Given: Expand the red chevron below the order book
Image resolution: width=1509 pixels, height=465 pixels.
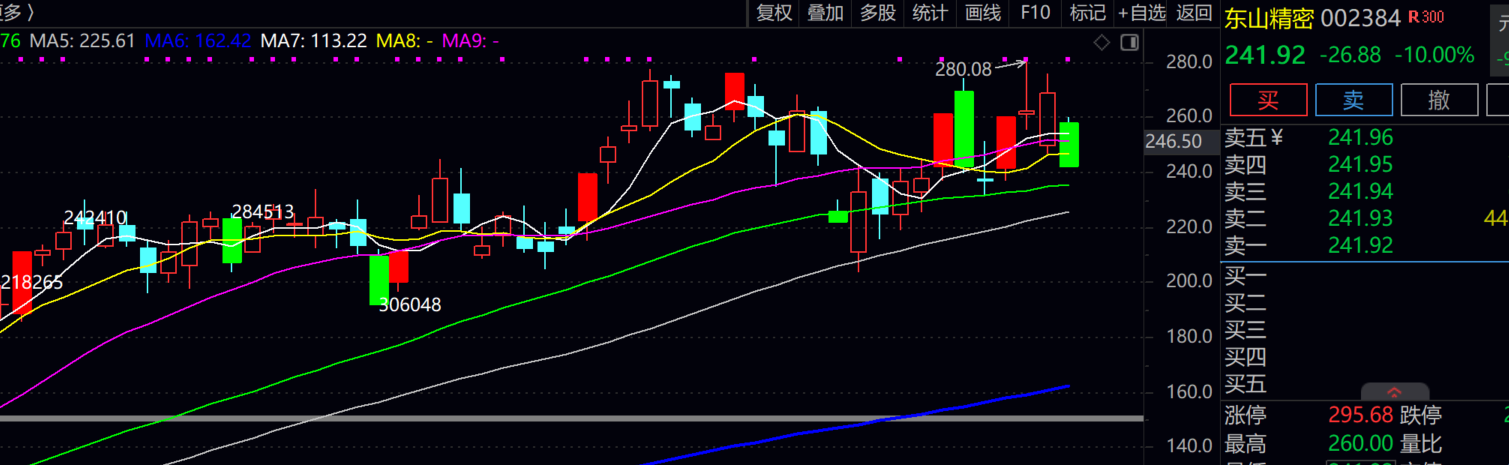Looking at the screenshot, I should pyautogui.click(x=1395, y=393).
